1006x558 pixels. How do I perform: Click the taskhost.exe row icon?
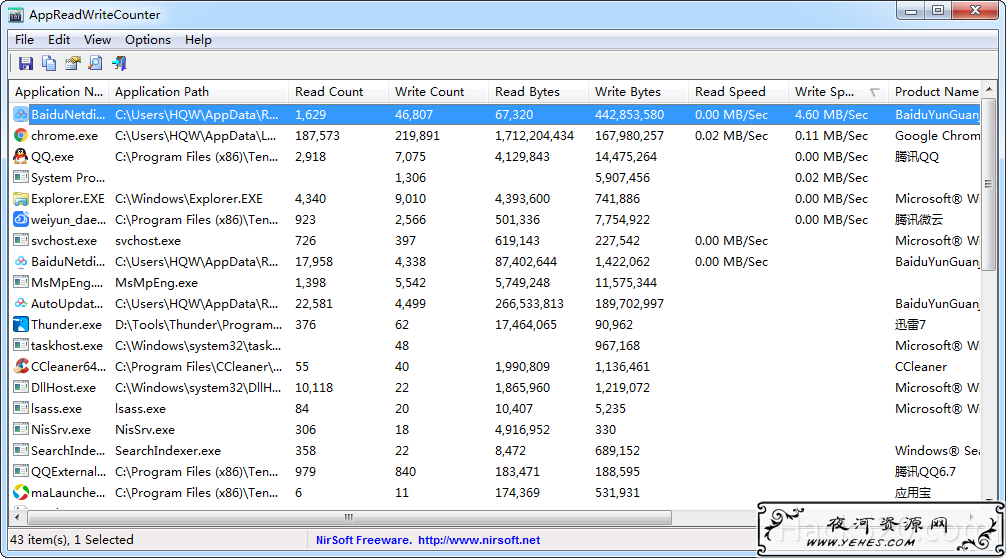tap(21, 346)
